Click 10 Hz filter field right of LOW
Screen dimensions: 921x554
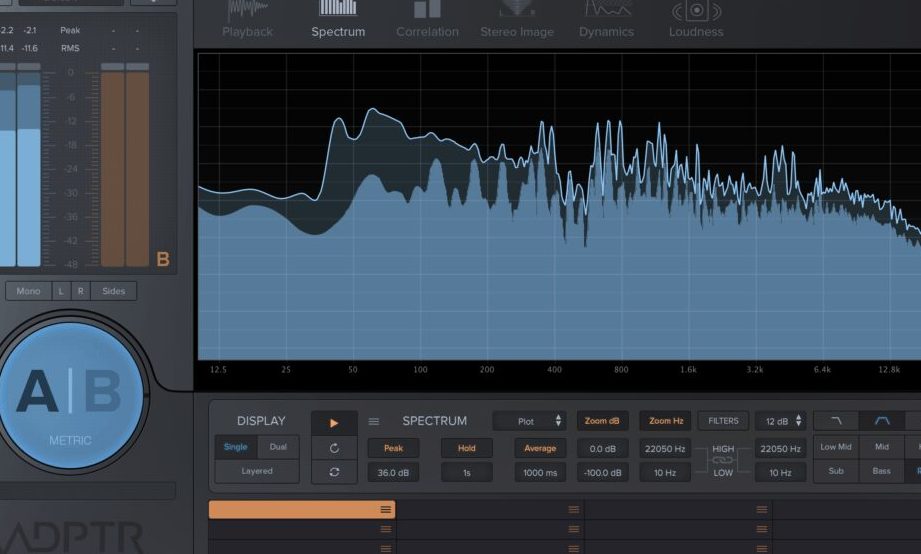[x=781, y=472]
